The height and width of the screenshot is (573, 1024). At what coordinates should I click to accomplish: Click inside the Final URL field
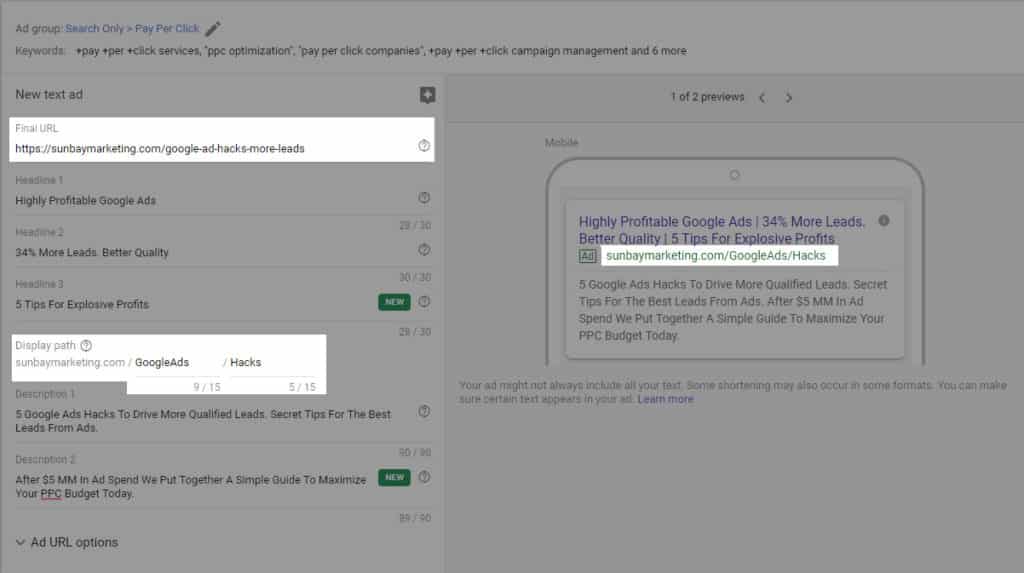pos(215,148)
